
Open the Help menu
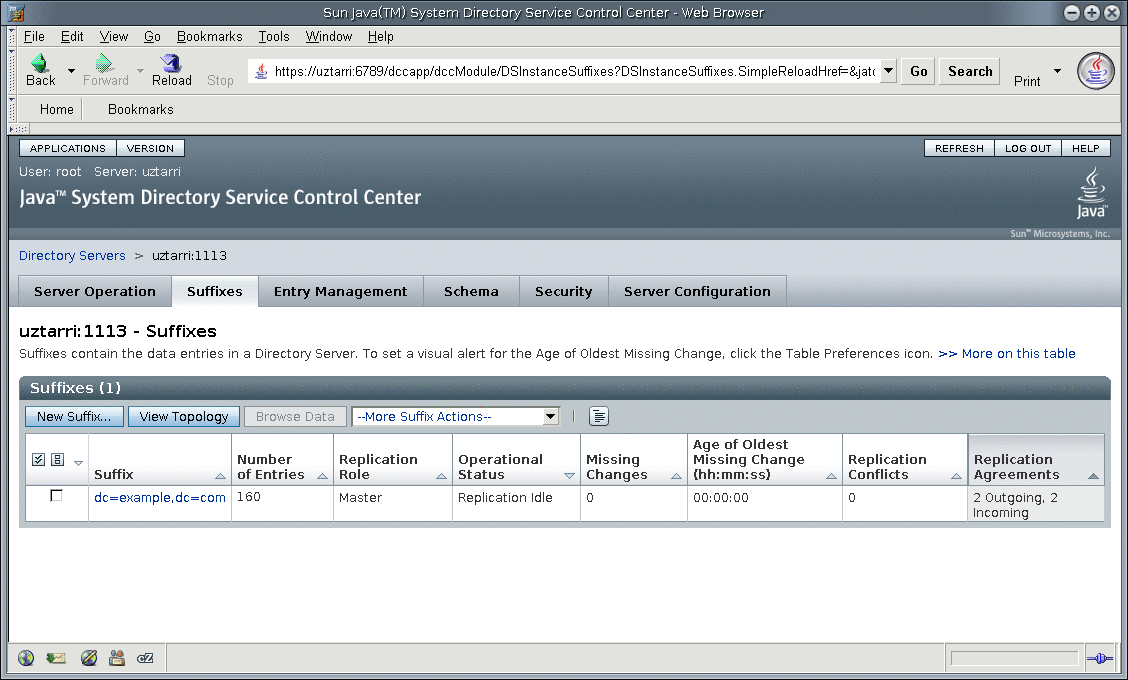click(381, 36)
